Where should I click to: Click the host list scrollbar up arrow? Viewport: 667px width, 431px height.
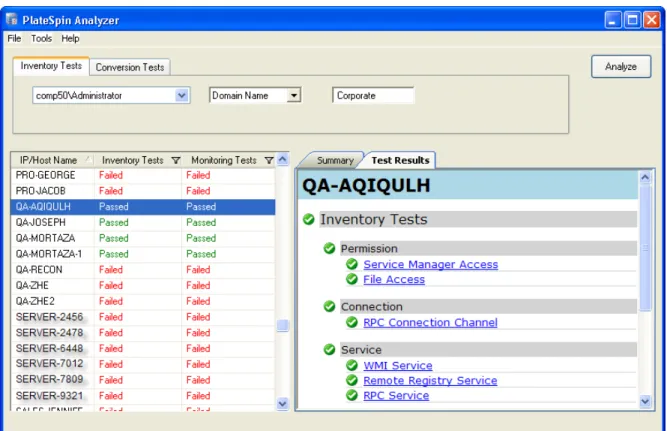click(x=282, y=160)
